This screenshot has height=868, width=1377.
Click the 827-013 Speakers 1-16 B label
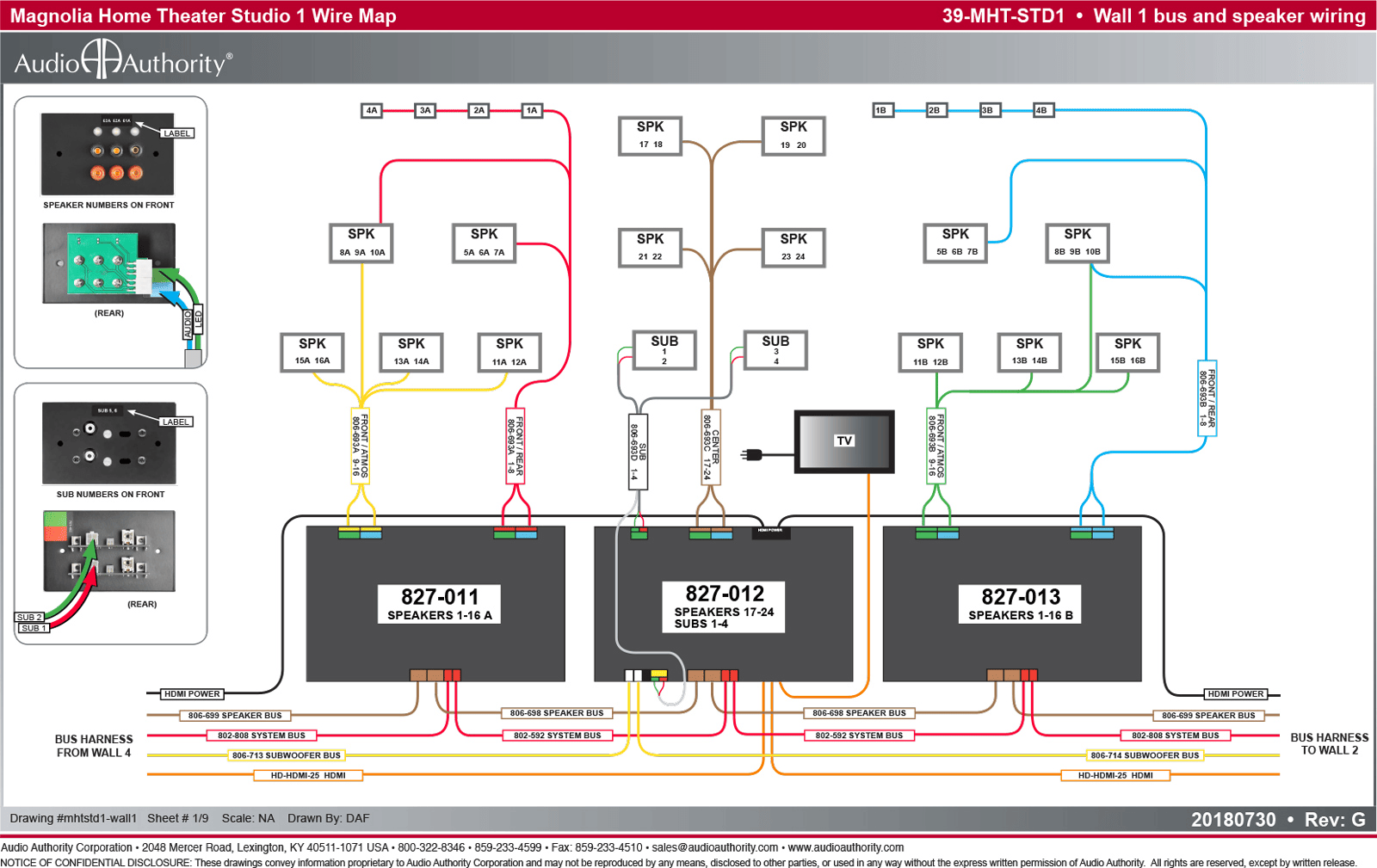point(1021,604)
